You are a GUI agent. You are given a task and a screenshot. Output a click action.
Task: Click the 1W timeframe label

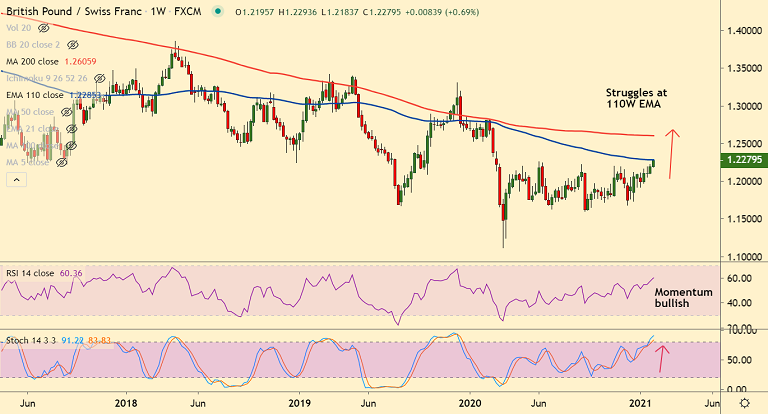[x=158, y=11]
